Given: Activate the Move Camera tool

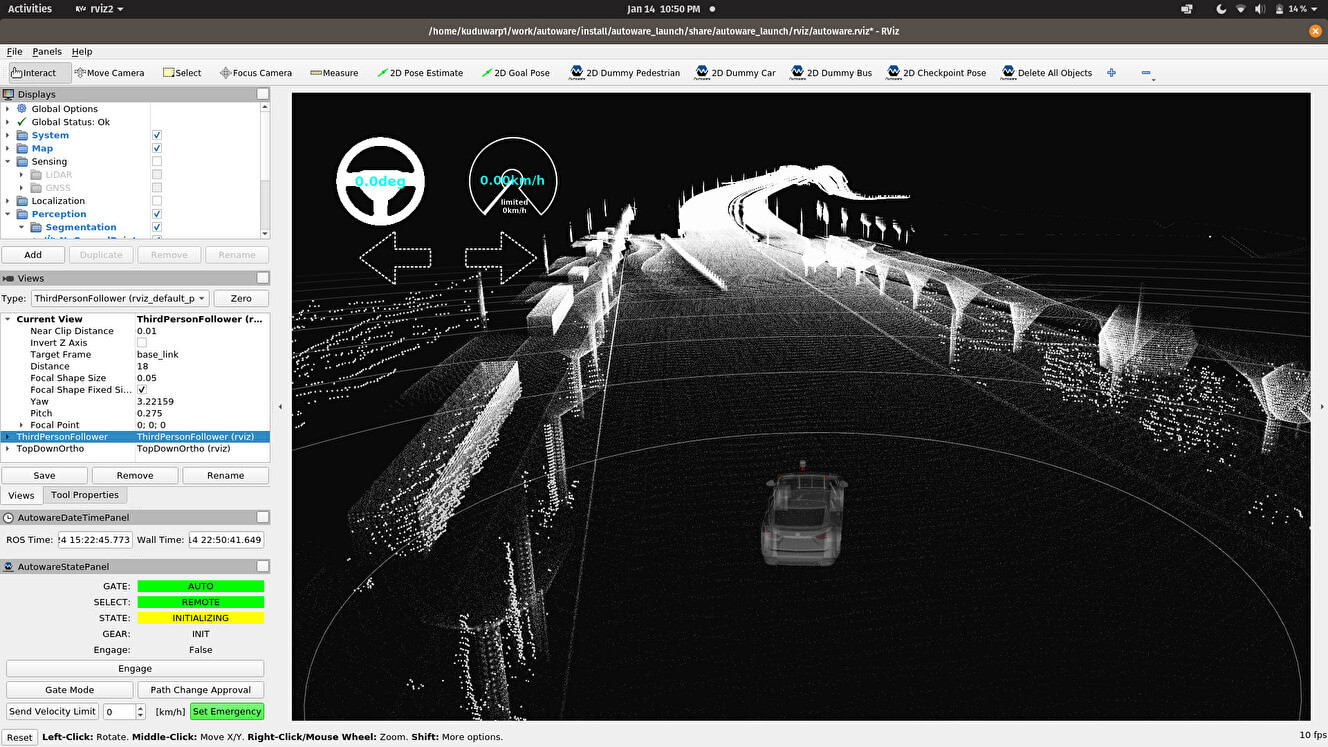Looking at the screenshot, I should pyautogui.click(x=108, y=73).
